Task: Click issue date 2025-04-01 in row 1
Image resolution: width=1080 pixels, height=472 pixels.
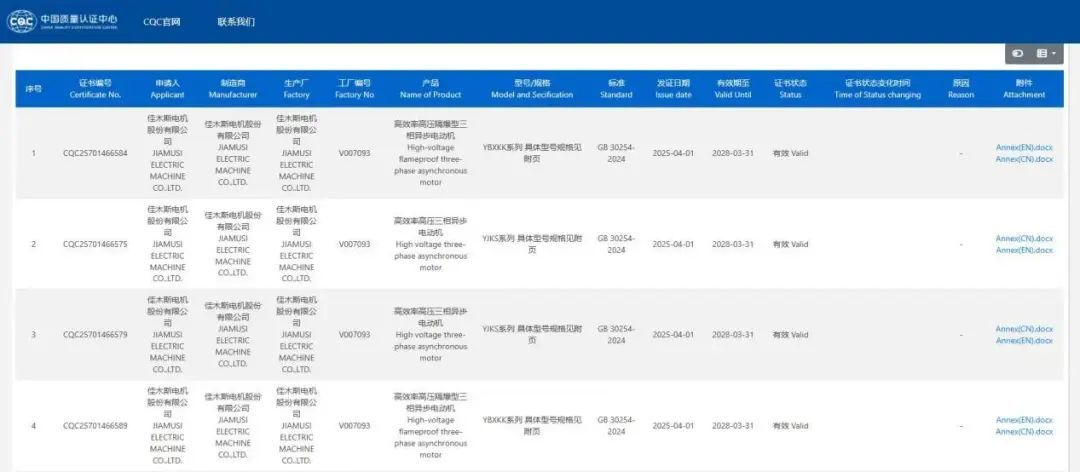Action: [673, 153]
